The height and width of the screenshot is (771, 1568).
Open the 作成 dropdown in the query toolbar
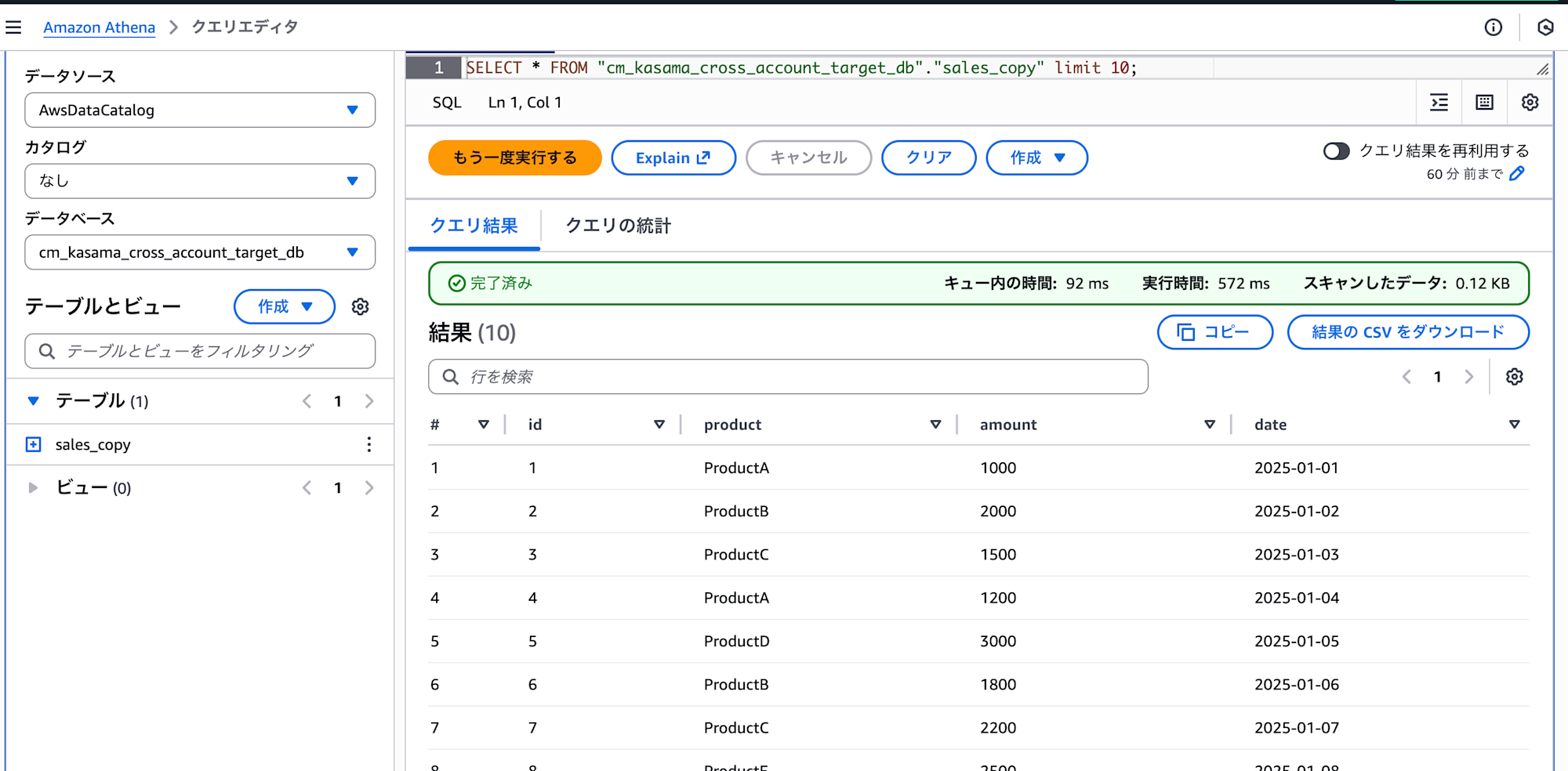pos(1036,157)
